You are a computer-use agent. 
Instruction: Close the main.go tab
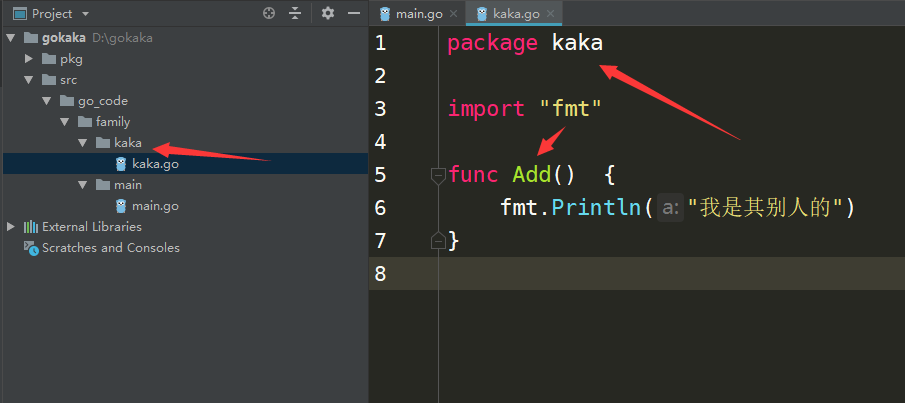tap(453, 14)
